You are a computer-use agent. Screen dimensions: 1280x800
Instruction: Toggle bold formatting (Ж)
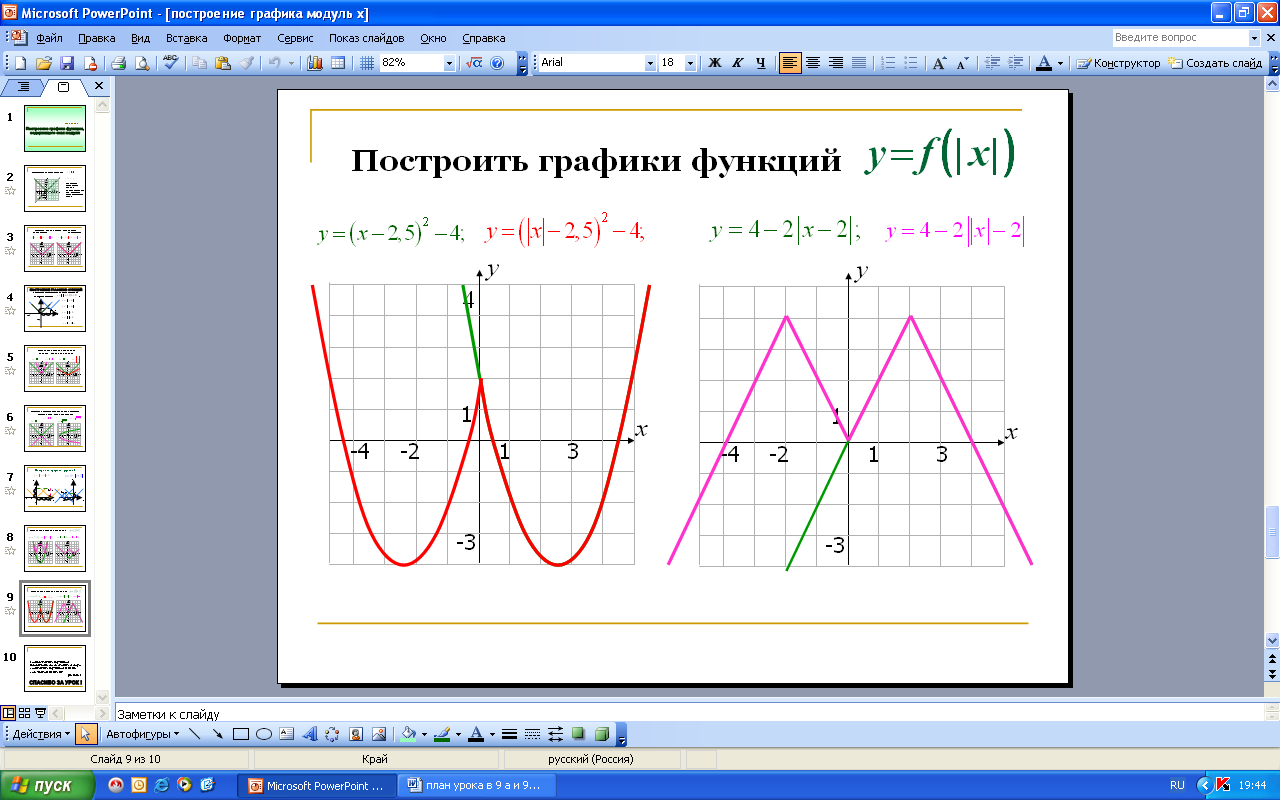coord(715,63)
